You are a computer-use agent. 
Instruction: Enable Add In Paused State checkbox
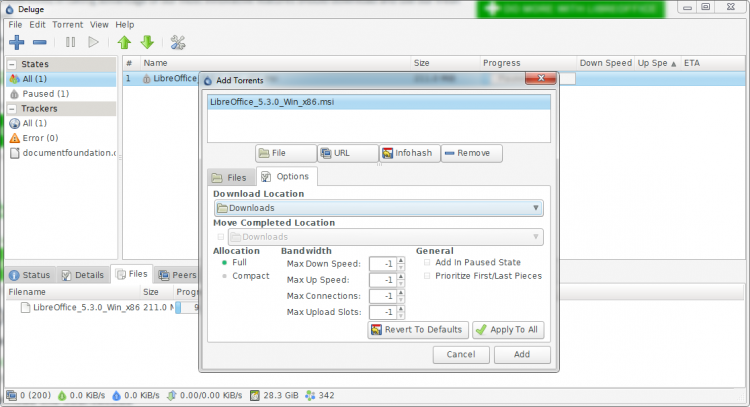pyautogui.click(x=427, y=263)
